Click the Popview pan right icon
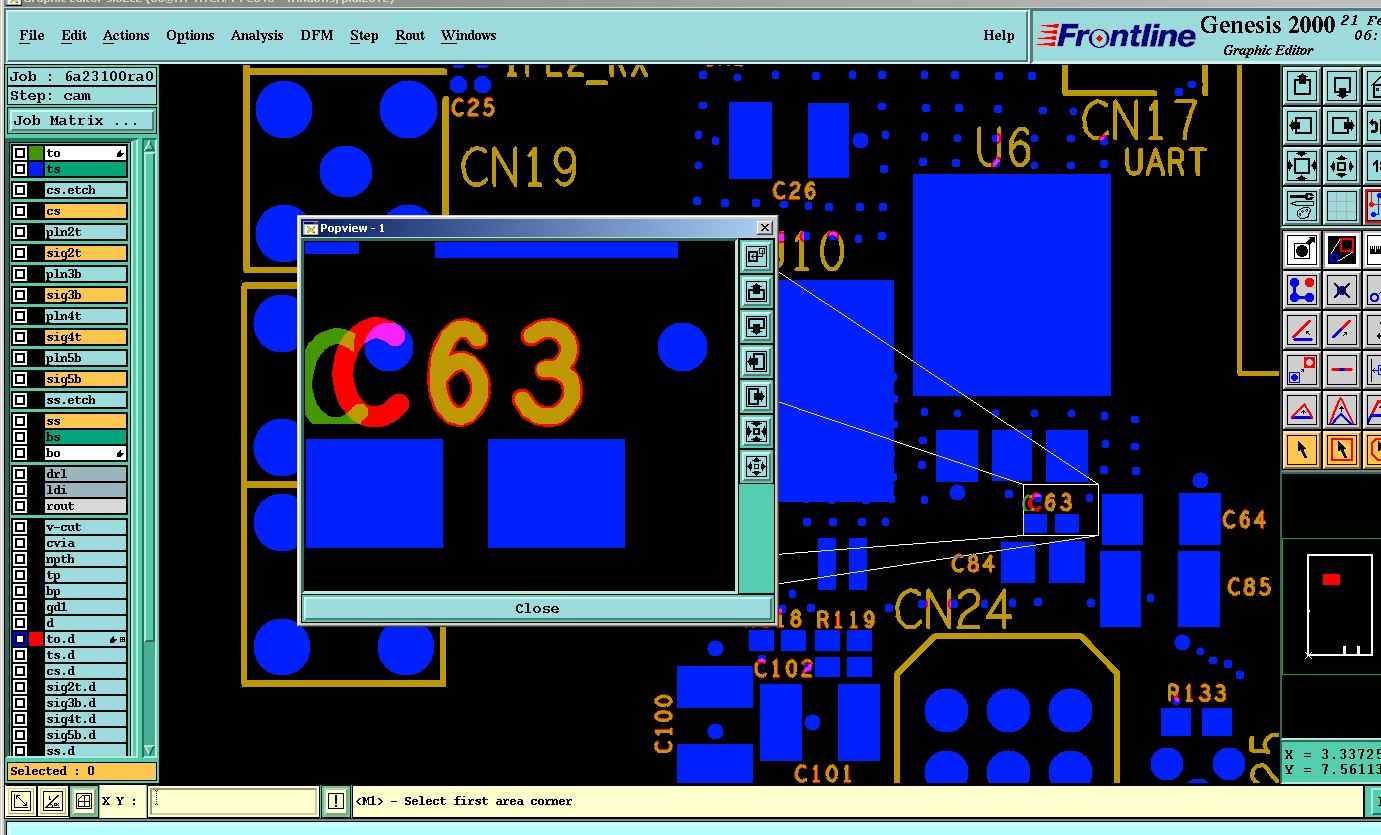1381x835 pixels. pos(757,396)
